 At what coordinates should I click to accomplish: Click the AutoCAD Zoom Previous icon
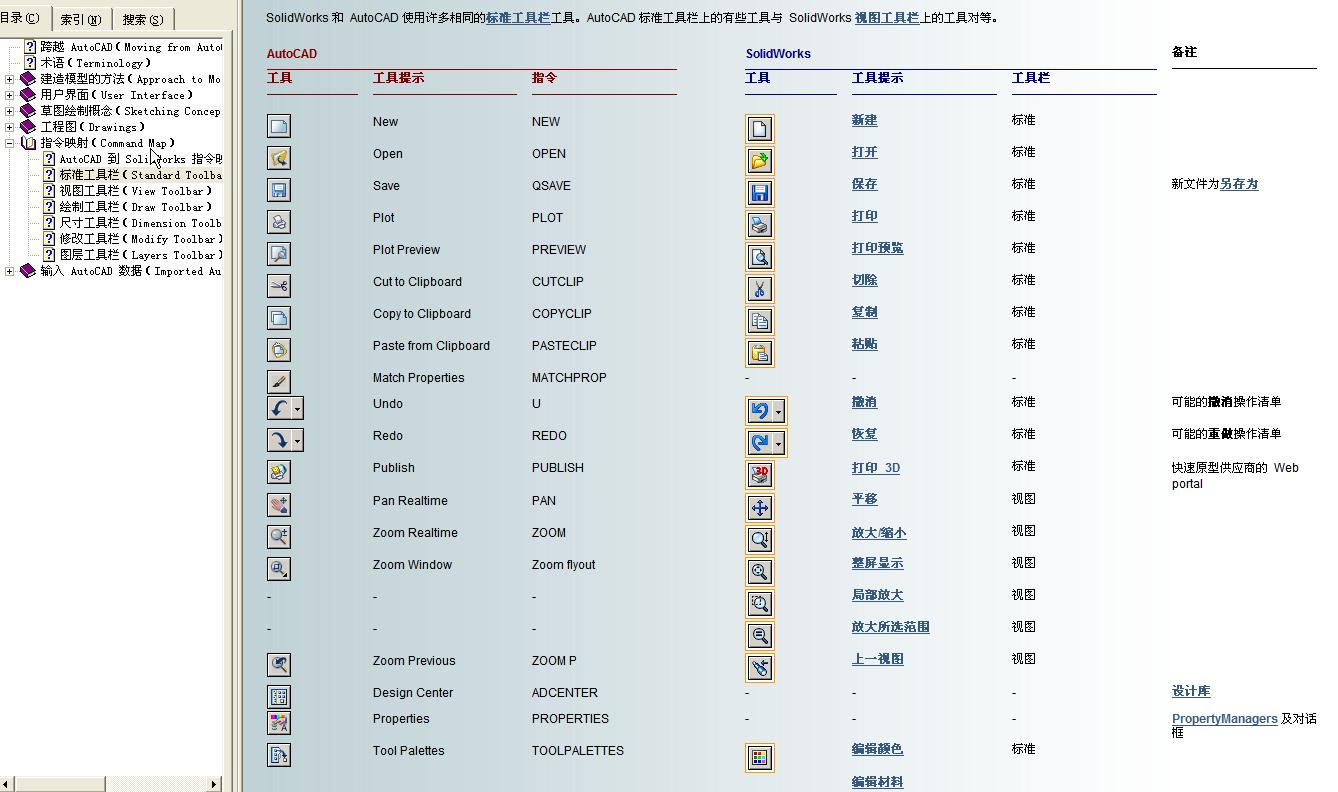[279, 665]
